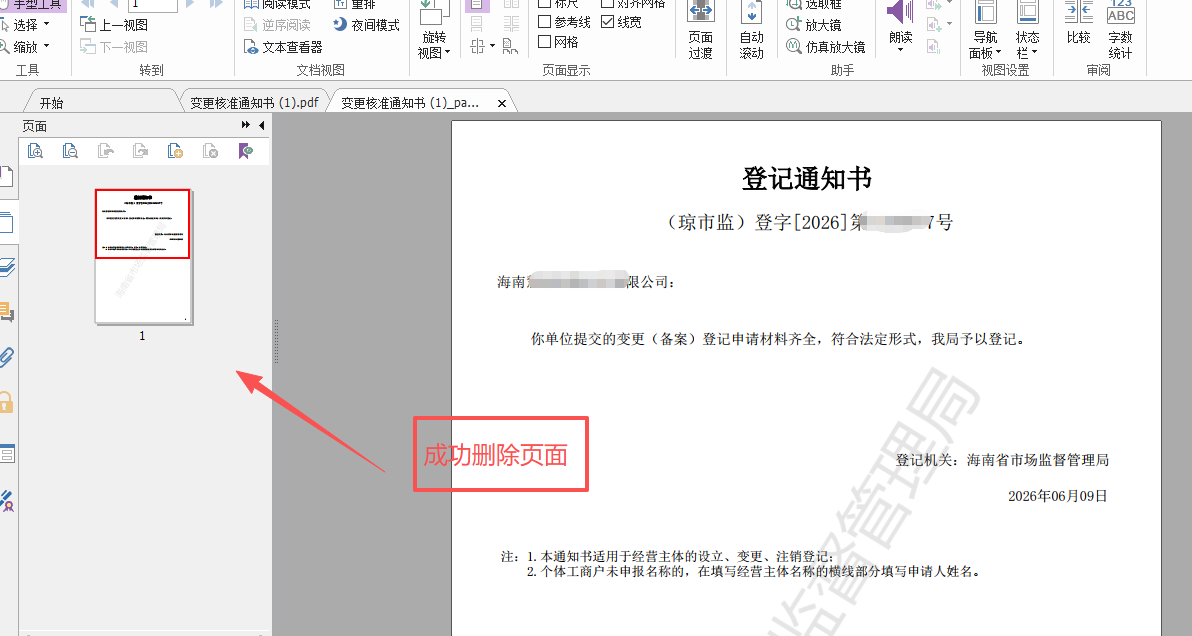Click the insert page icon in Pages panel
Image resolution: width=1192 pixels, height=636 pixels.
(175, 150)
